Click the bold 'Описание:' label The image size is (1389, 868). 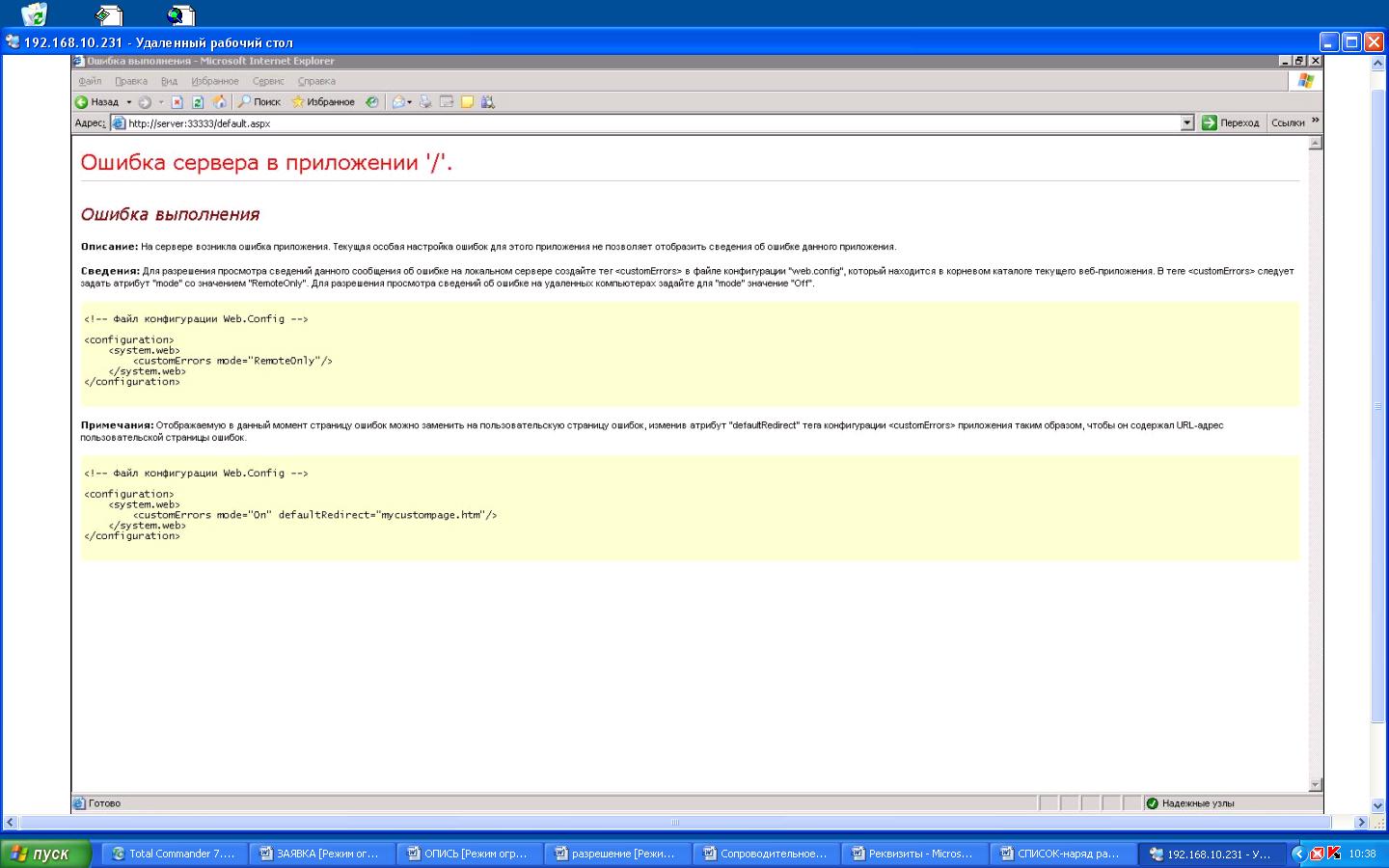(109, 247)
